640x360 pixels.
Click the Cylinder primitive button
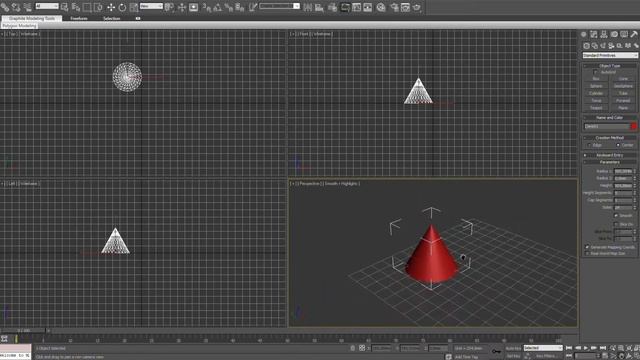point(596,93)
